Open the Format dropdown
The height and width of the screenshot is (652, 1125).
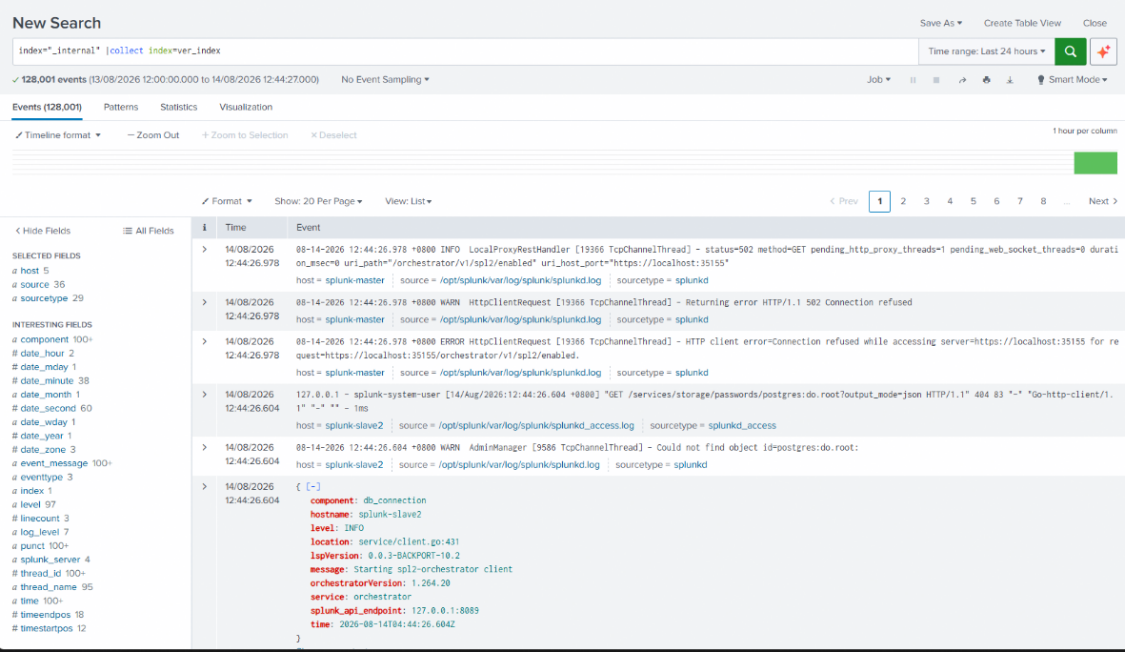click(227, 201)
